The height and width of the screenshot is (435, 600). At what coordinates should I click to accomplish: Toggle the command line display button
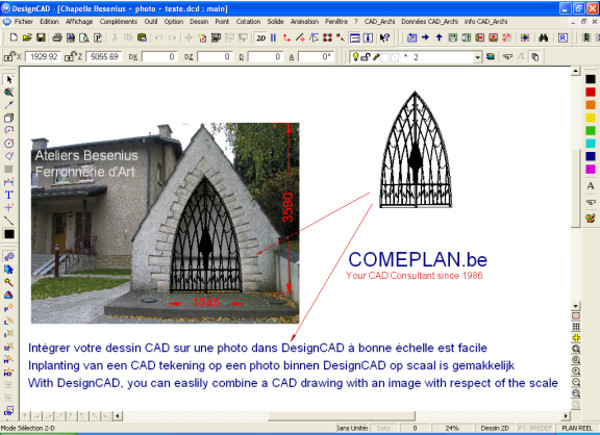pyautogui.click(x=355, y=37)
